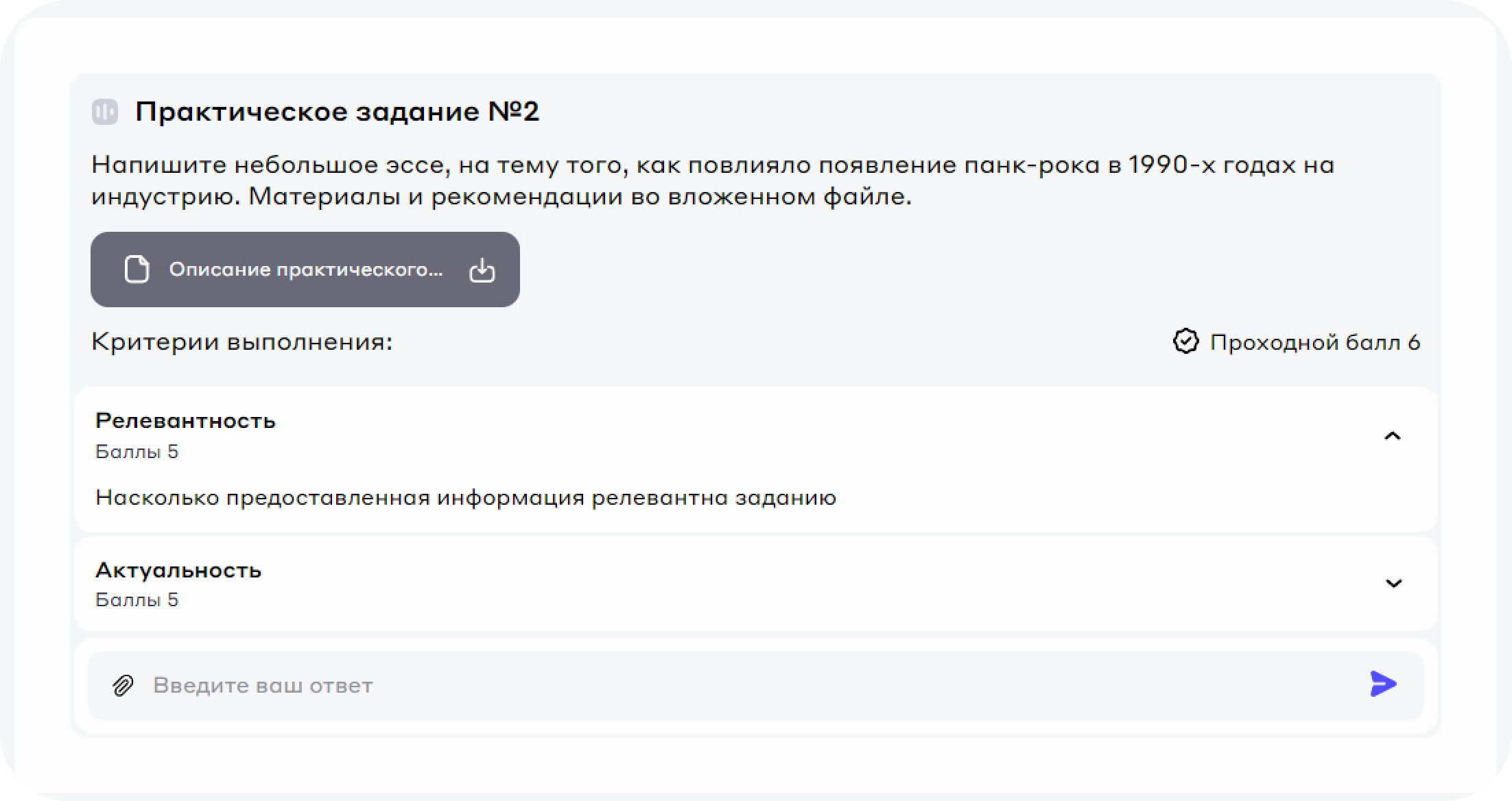Viewport: 1512px width, 801px height.
Task: Open the Описание практического... attachment label
Action: click(x=305, y=270)
